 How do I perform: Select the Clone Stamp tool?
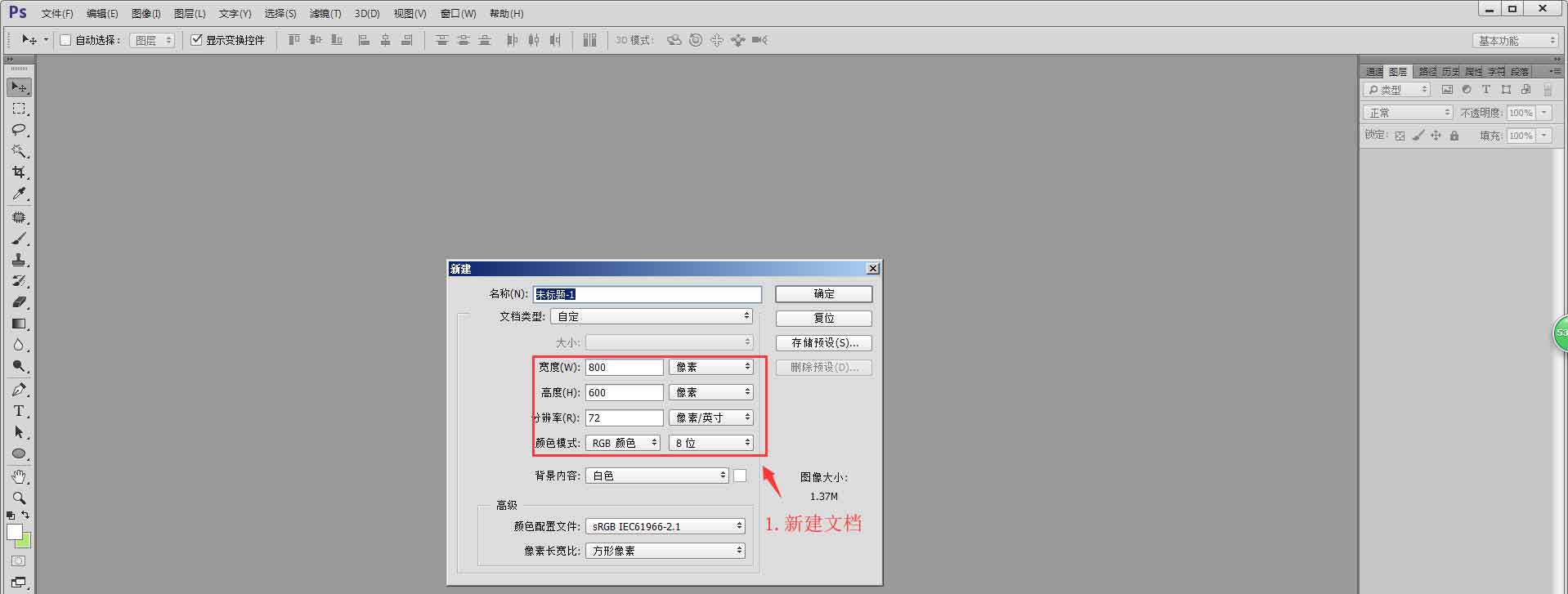19,260
